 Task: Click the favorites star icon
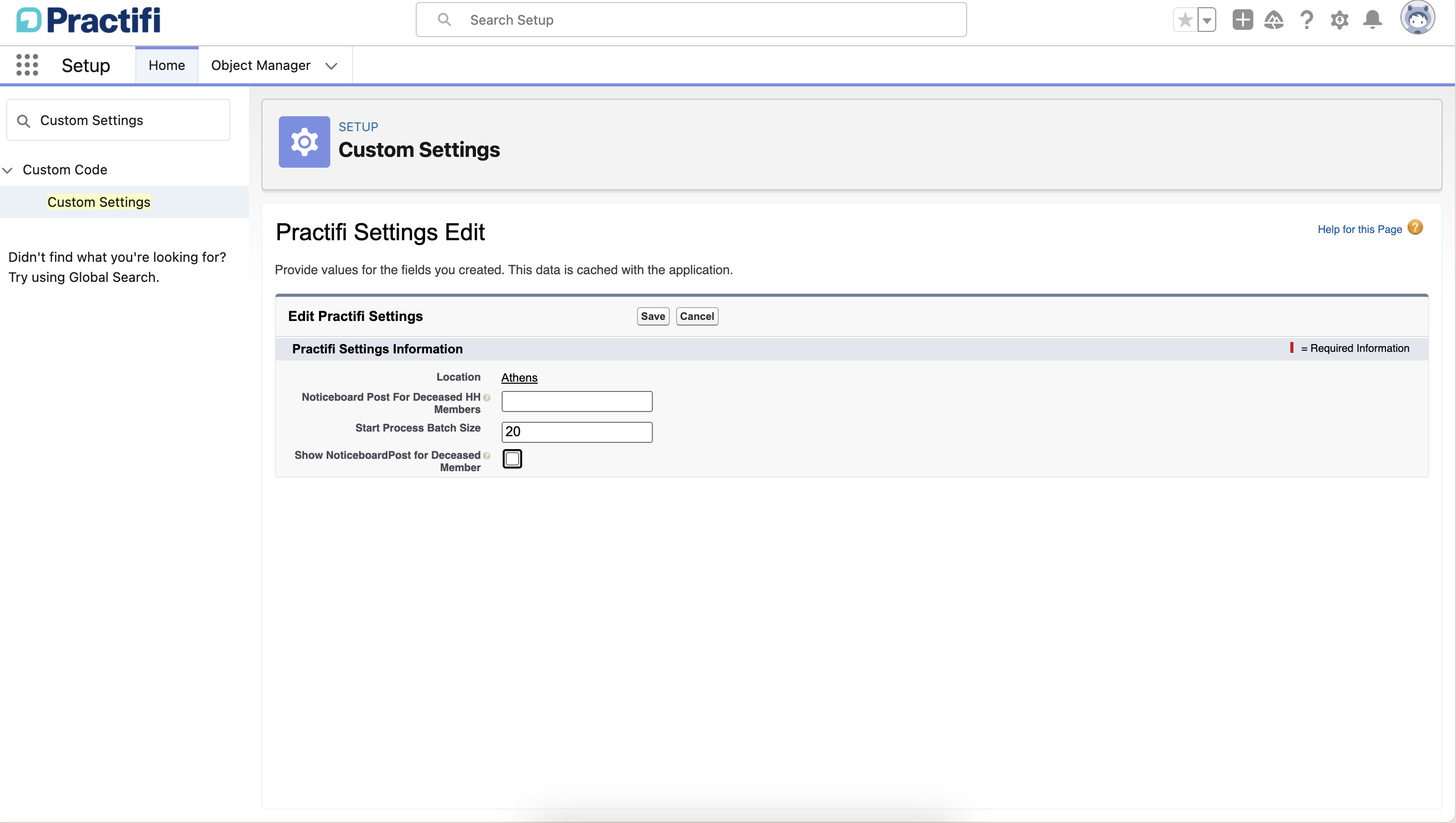pyautogui.click(x=1185, y=21)
